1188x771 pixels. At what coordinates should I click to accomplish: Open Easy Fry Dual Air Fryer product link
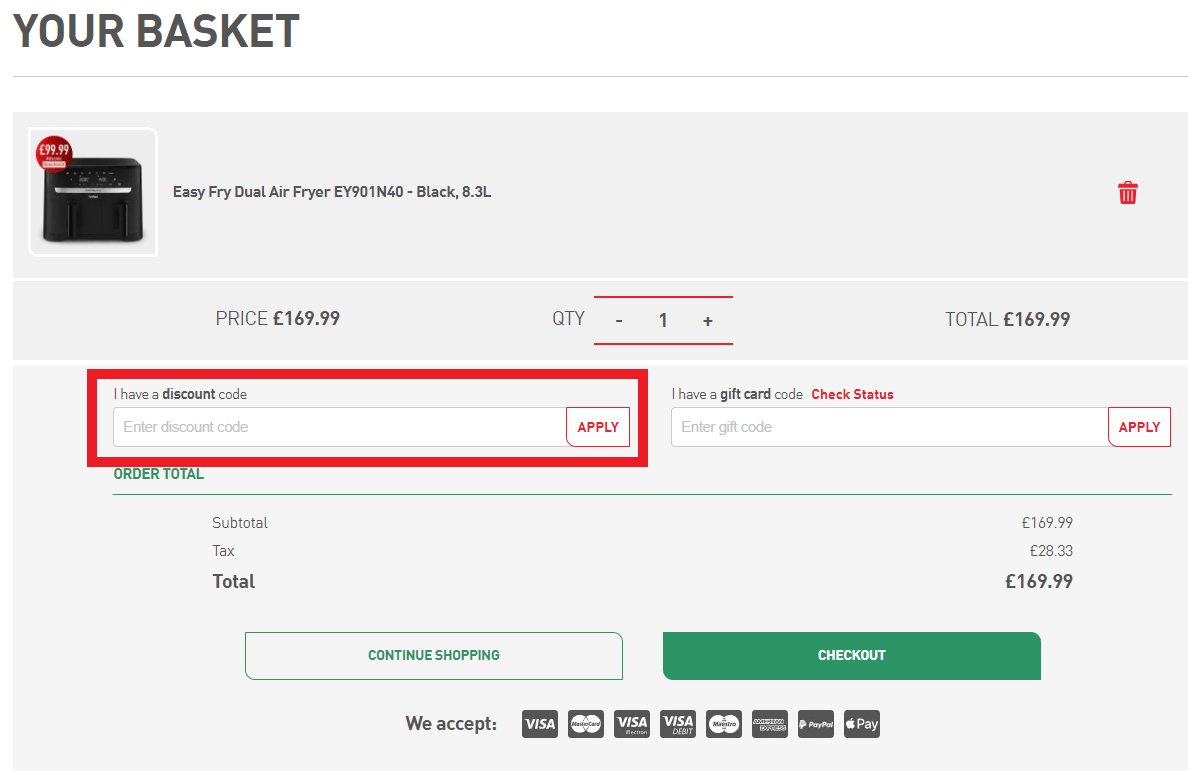[x=332, y=192]
